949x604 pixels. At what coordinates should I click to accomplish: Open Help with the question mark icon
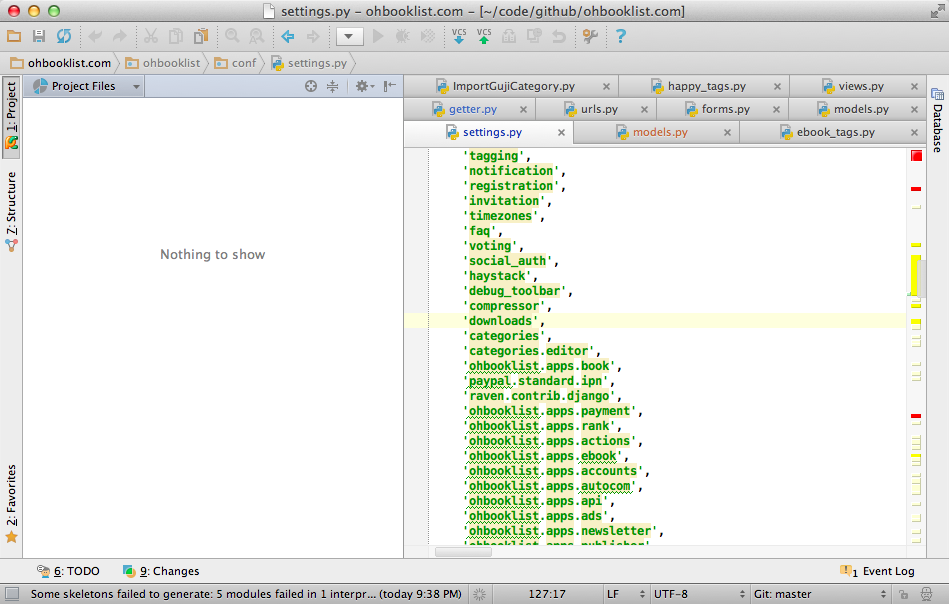[x=621, y=36]
